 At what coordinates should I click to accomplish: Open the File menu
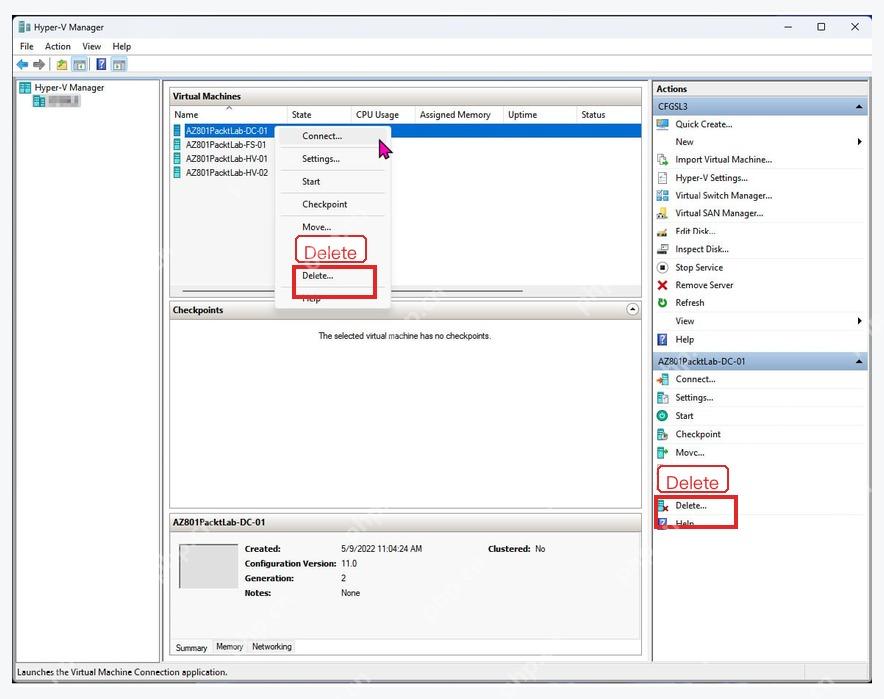tap(26, 46)
